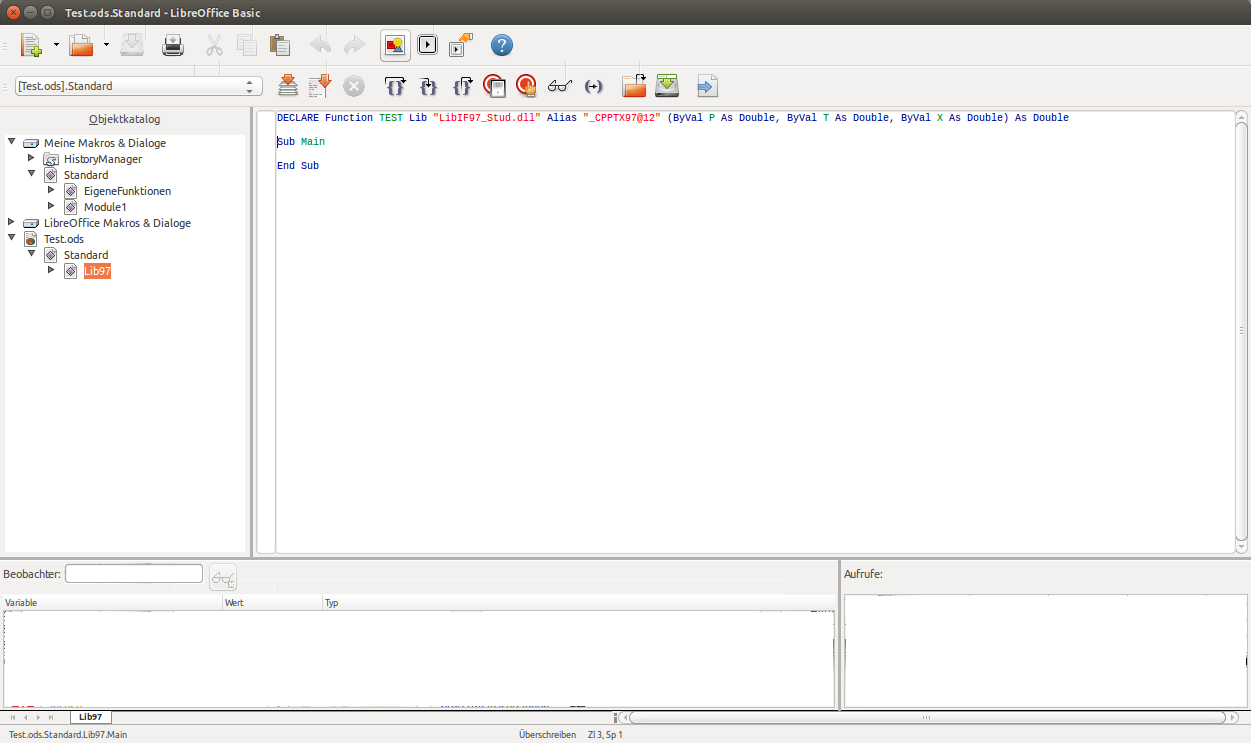Select the Test.ods tree entry

click(x=64, y=239)
